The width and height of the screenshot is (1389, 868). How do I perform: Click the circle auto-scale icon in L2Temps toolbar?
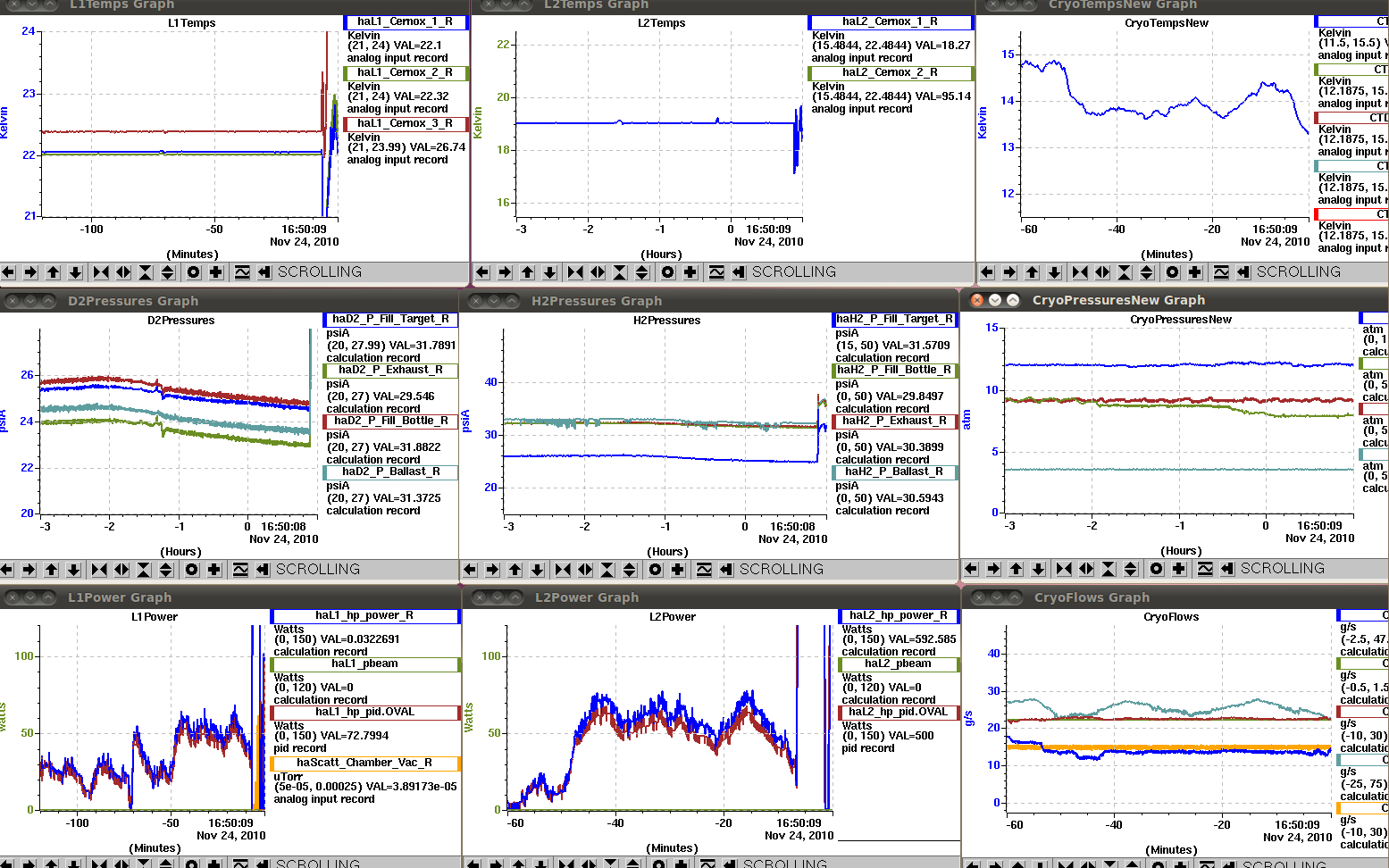pyautogui.click(x=668, y=272)
